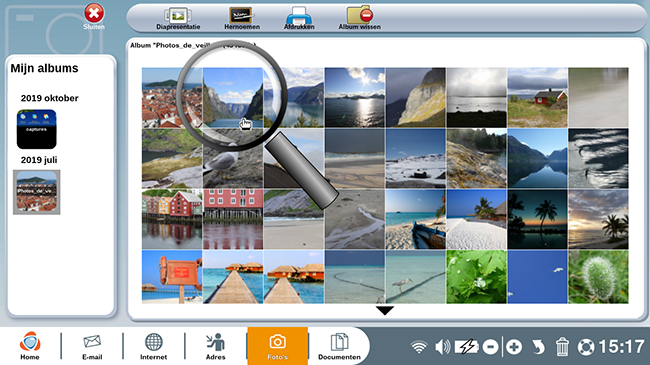This screenshot has height=365, width=650.
Task: Print with the Afdrukken icon
Action: pyautogui.click(x=299, y=18)
